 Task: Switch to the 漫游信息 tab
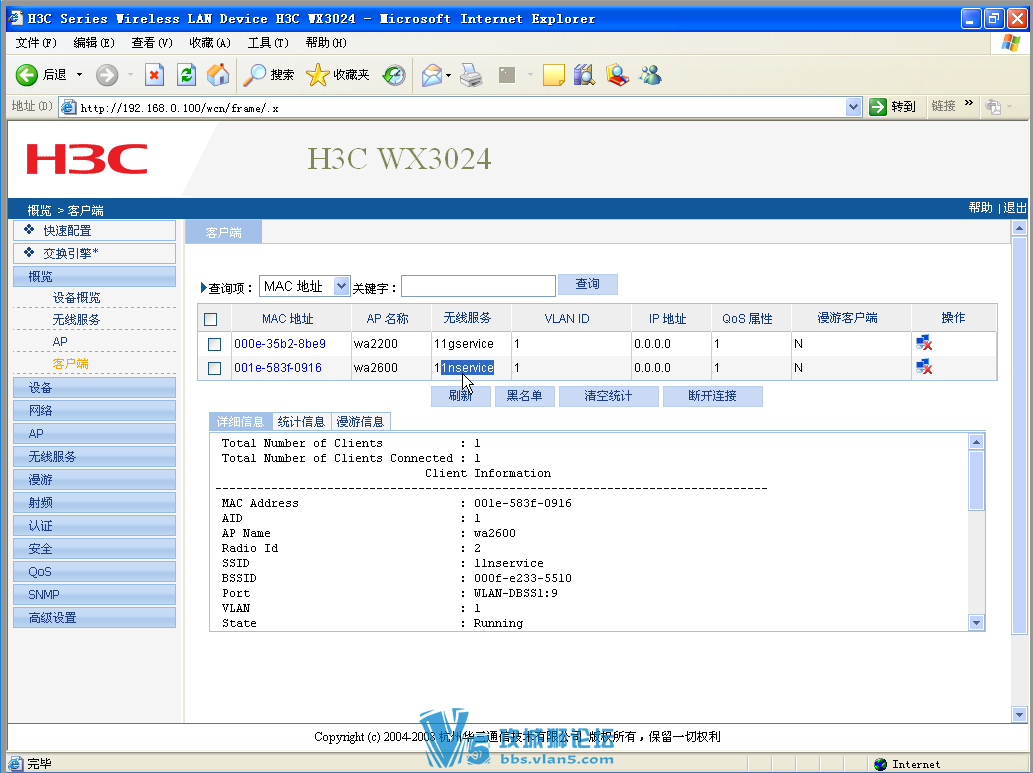[x=360, y=422]
